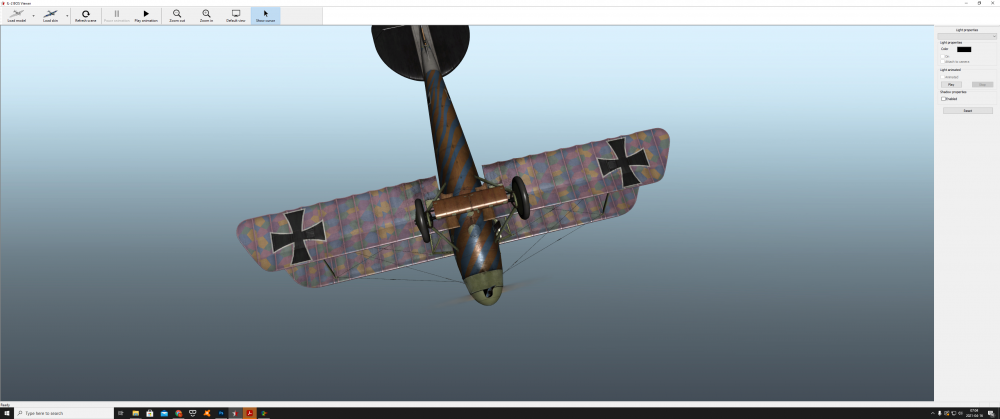Click the Pause animation toolbar button
Image resolution: width=1000 pixels, height=419 pixels.
(117, 16)
